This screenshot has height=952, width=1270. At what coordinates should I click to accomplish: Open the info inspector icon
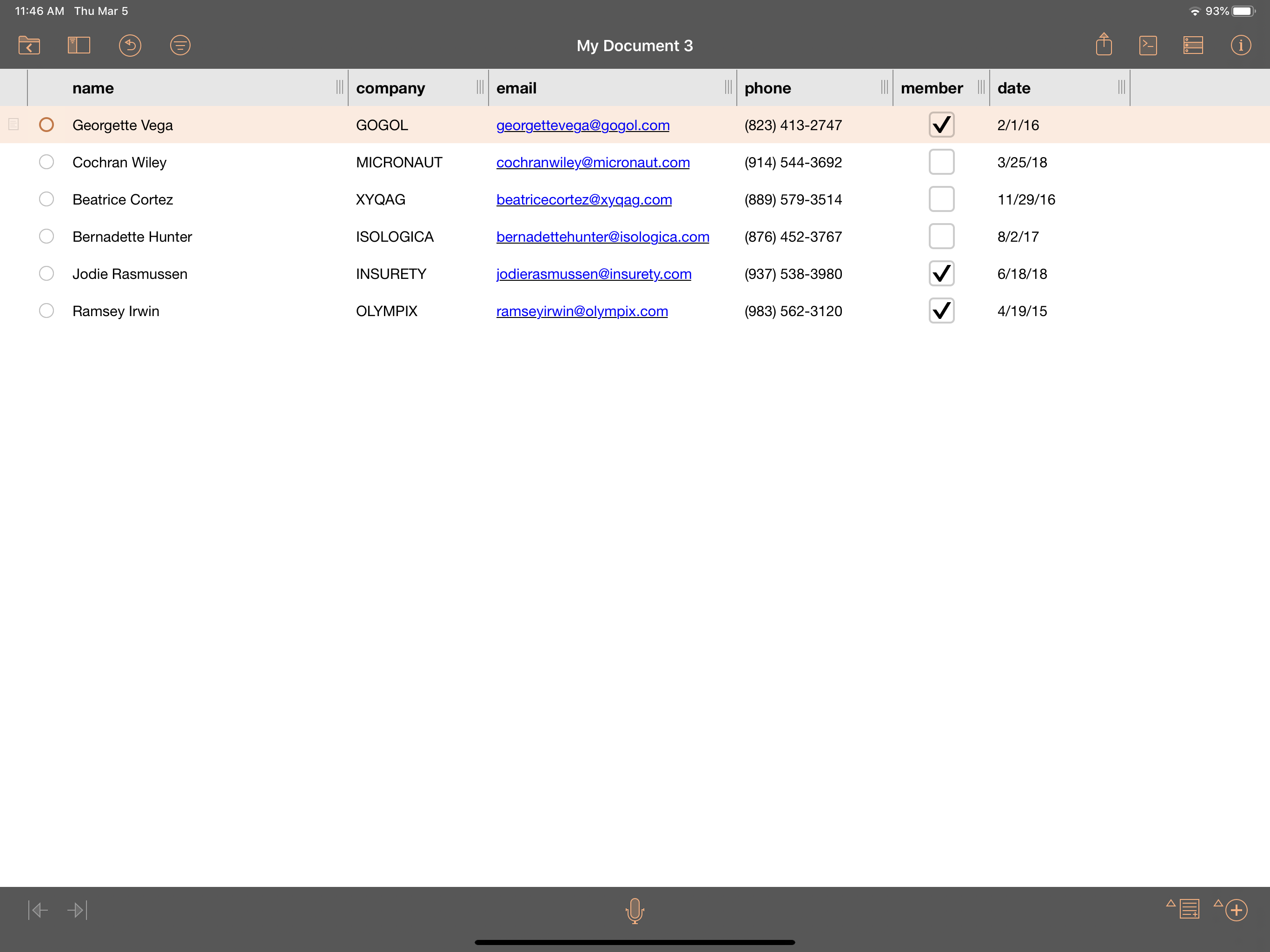coord(1240,46)
